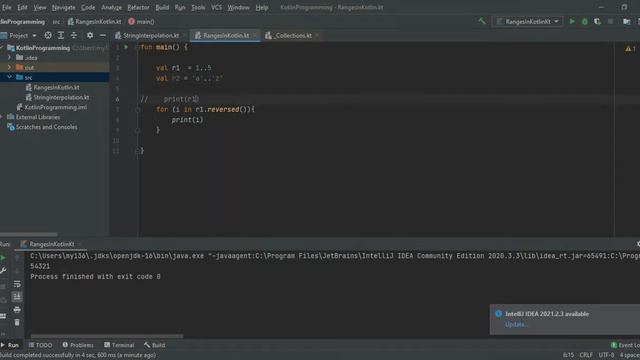The width and height of the screenshot is (640, 360).
Task: Open the File menu
Action: click(x=7, y=7)
